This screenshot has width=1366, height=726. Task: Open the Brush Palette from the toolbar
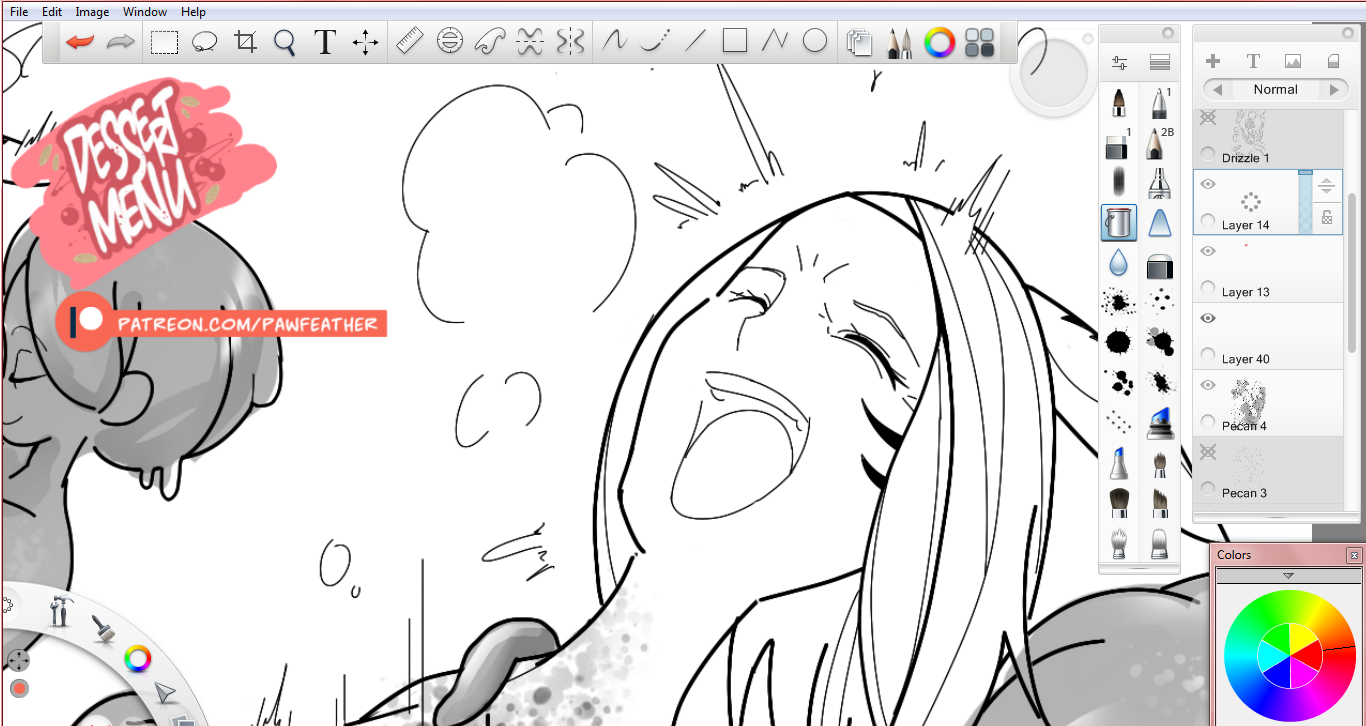(899, 42)
